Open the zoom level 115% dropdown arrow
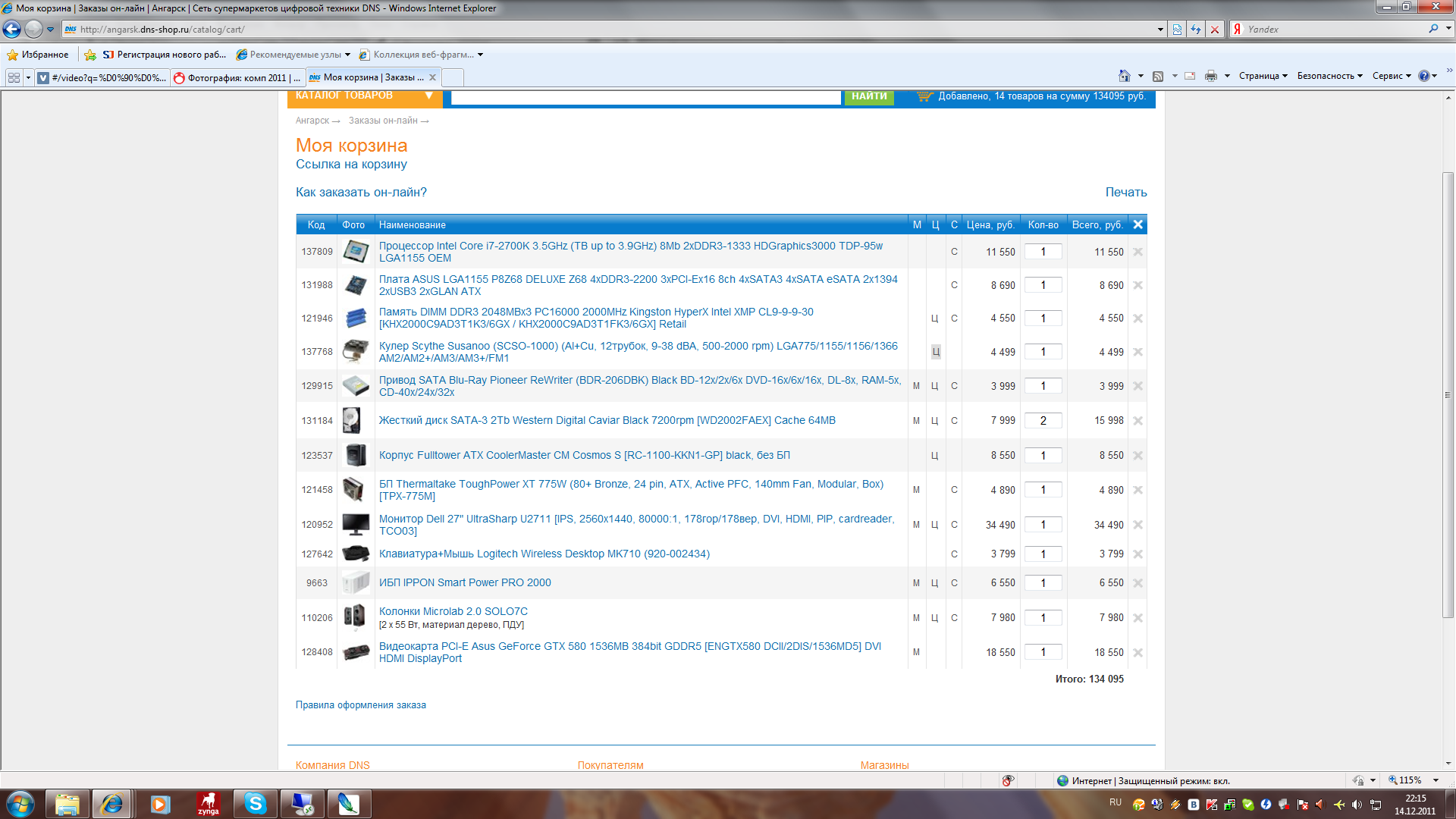The image size is (1456, 819). click(x=1436, y=780)
